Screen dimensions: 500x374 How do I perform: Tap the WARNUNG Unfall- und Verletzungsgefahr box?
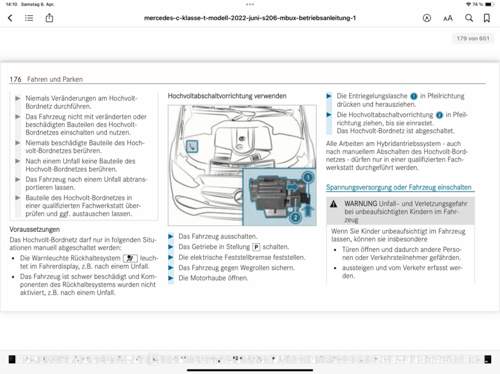click(400, 211)
